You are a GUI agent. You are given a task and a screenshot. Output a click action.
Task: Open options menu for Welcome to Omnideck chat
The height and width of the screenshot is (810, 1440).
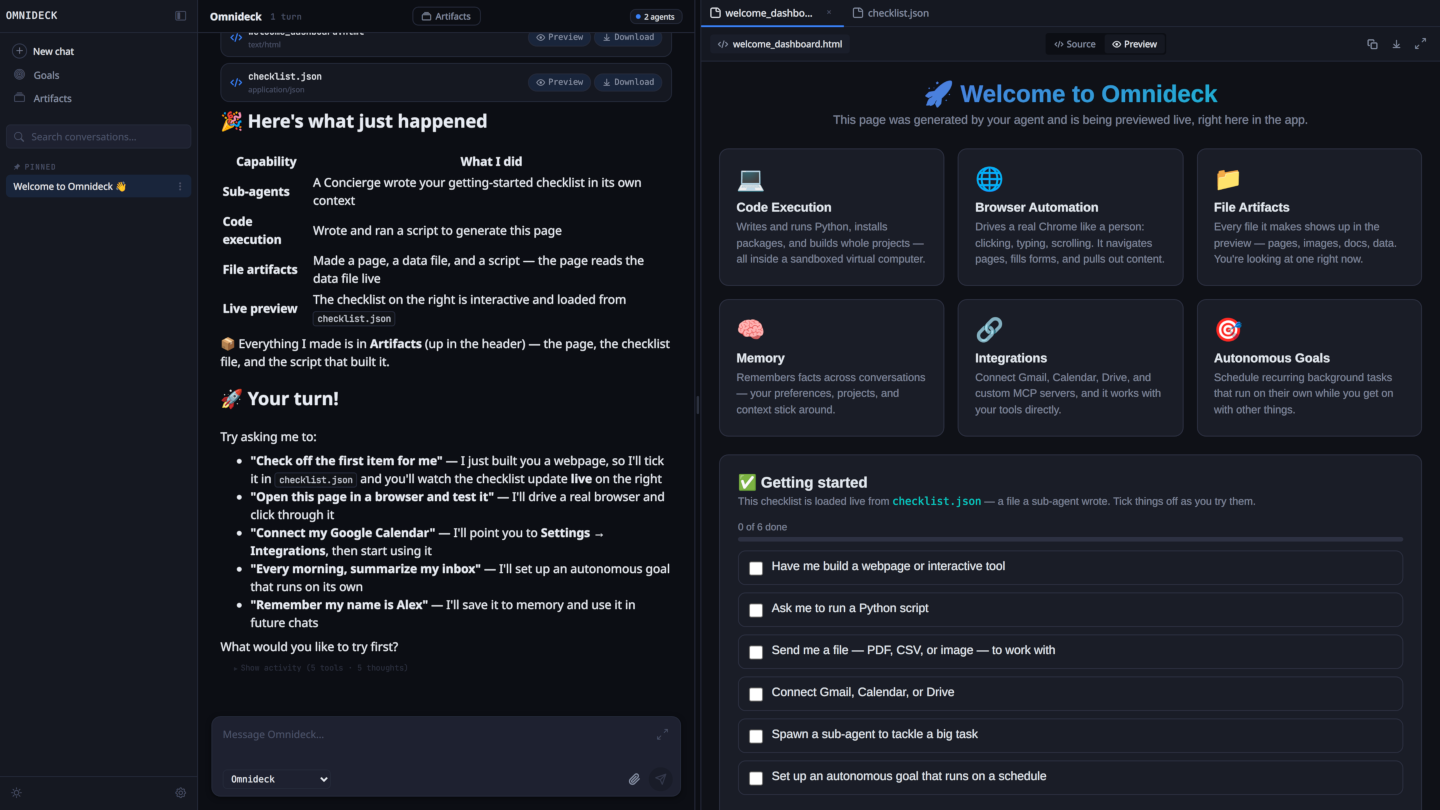tap(180, 187)
